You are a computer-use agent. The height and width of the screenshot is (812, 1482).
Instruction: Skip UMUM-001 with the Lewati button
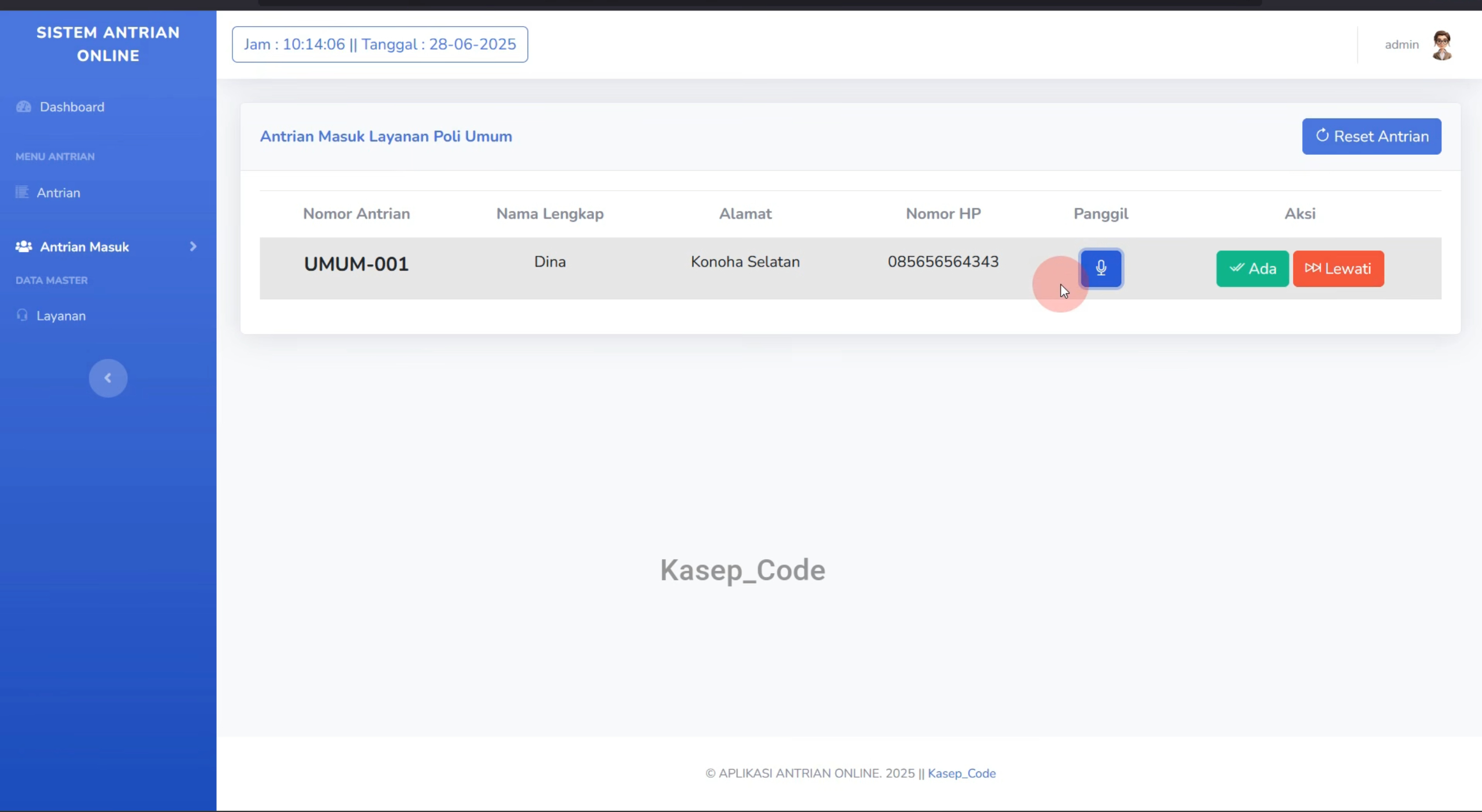click(x=1338, y=268)
